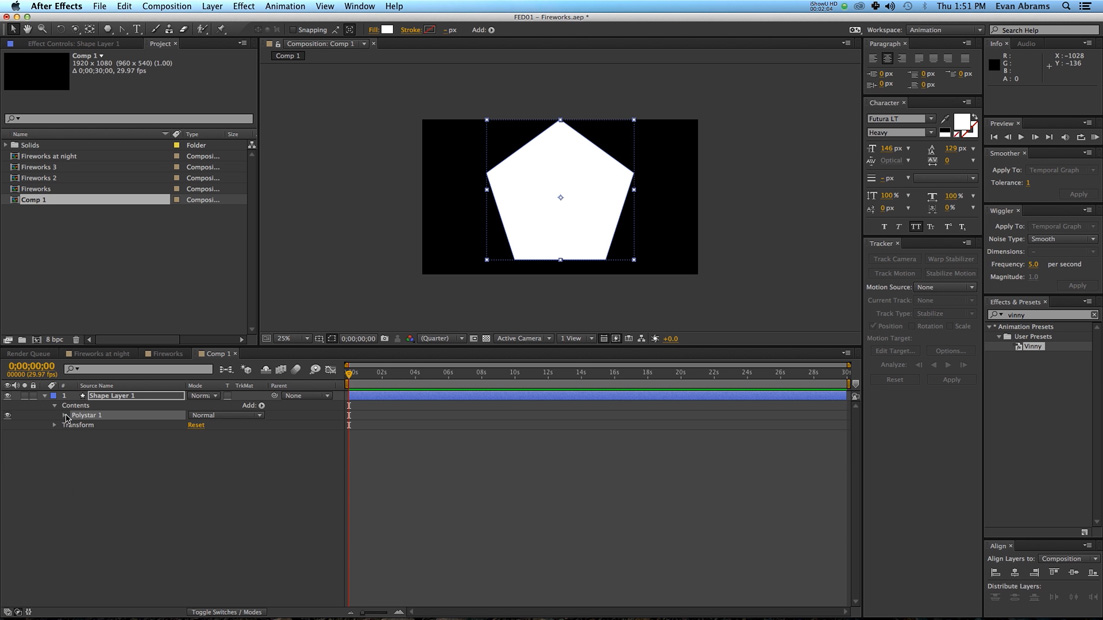Open composition mini-flowchart in timeline

click(226, 369)
